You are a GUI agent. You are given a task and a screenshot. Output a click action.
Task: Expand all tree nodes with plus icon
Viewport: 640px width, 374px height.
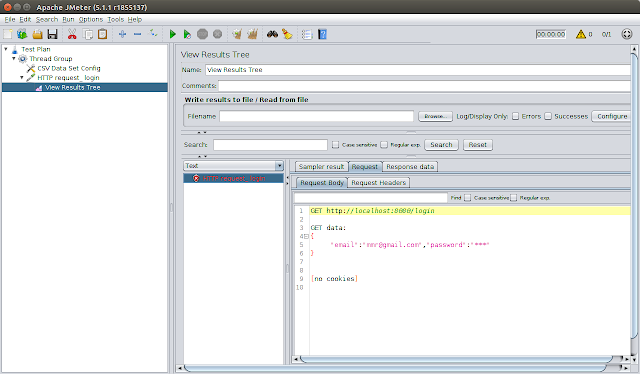click(x=122, y=34)
